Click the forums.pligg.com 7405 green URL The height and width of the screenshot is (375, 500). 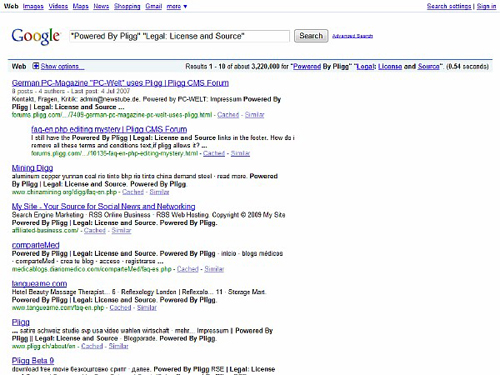coord(112,115)
